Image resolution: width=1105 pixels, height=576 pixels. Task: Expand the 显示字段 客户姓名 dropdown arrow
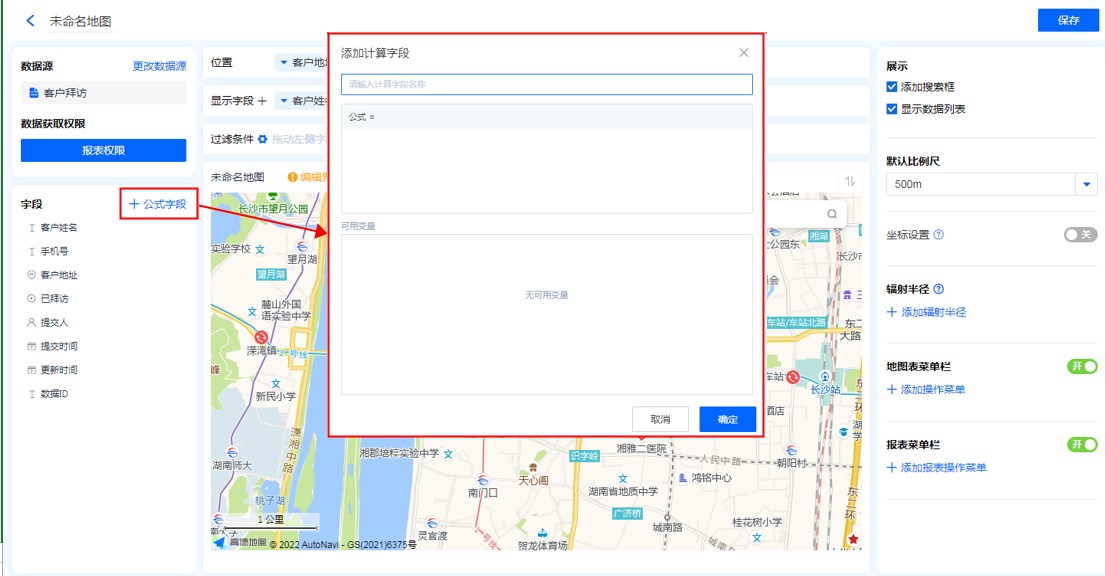(284, 101)
